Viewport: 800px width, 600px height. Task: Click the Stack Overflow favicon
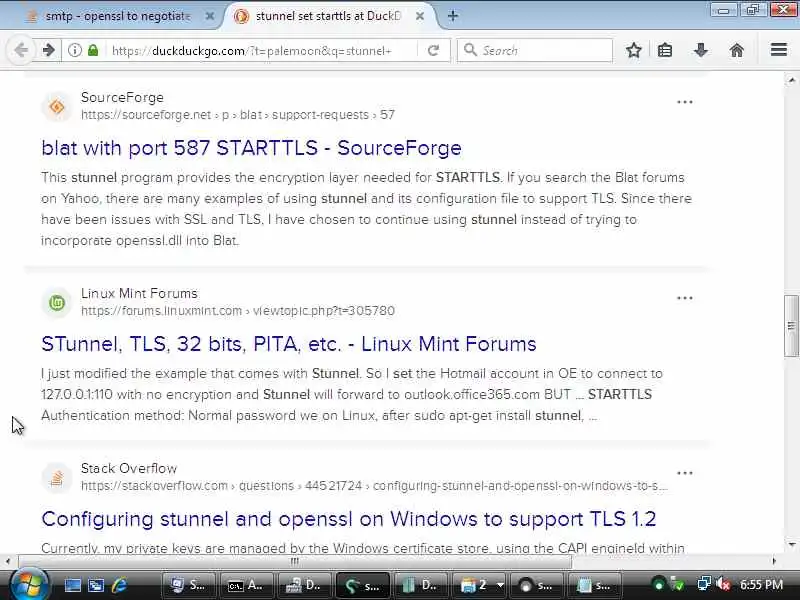[57, 478]
